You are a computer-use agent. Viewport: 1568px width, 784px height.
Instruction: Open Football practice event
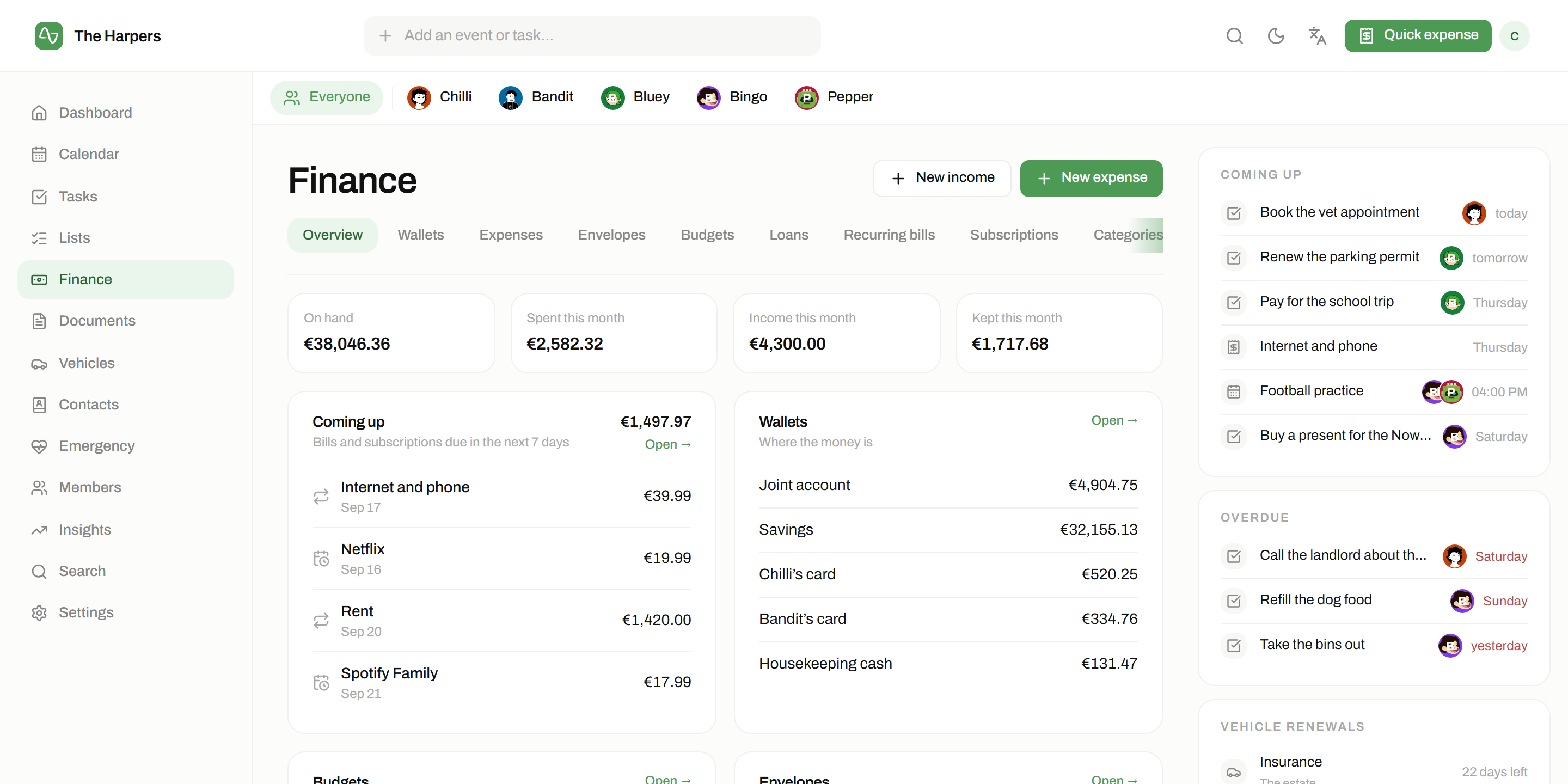click(1373, 391)
